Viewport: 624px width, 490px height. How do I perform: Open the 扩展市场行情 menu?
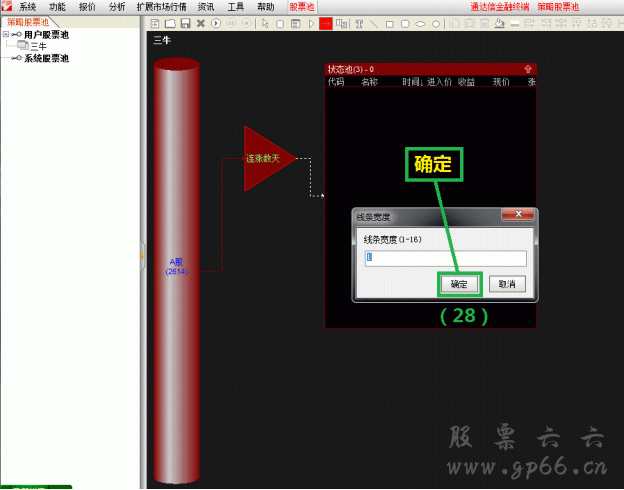pyautogui.click(x=161, y=6)
